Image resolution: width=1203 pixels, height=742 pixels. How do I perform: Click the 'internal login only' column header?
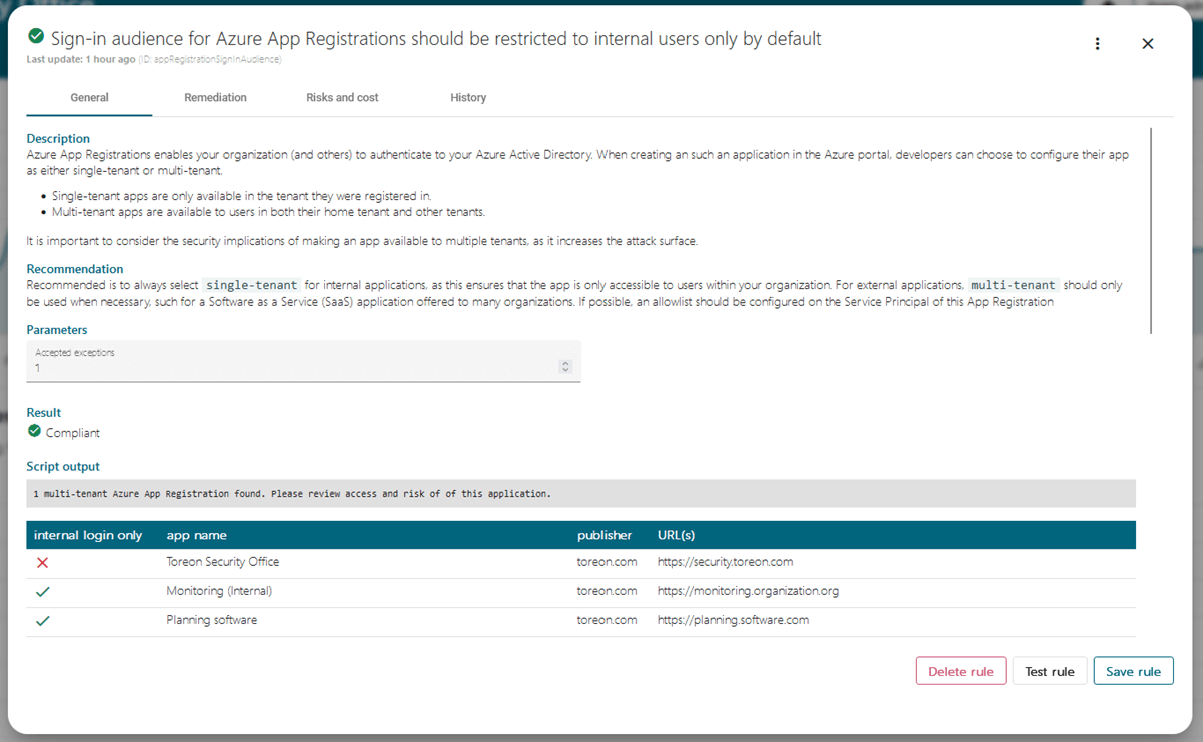[88, 535]
